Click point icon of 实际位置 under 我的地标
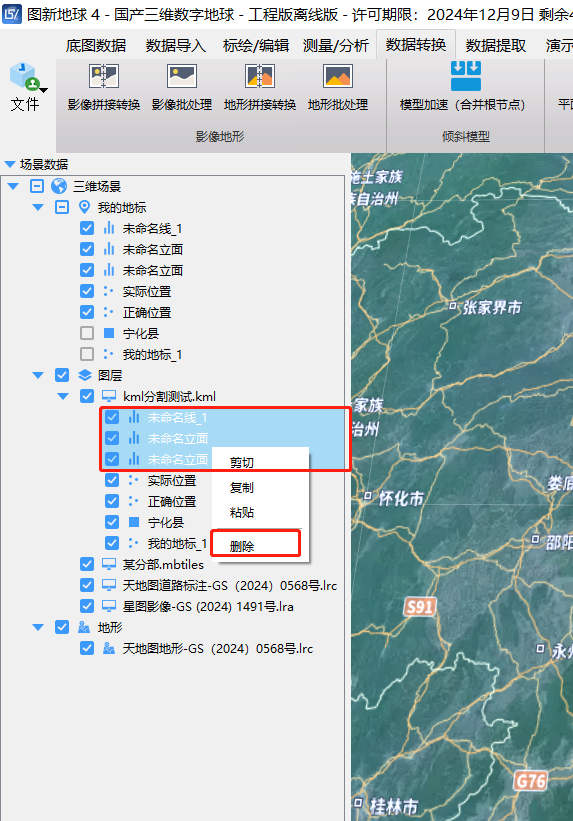 point(108,291)
